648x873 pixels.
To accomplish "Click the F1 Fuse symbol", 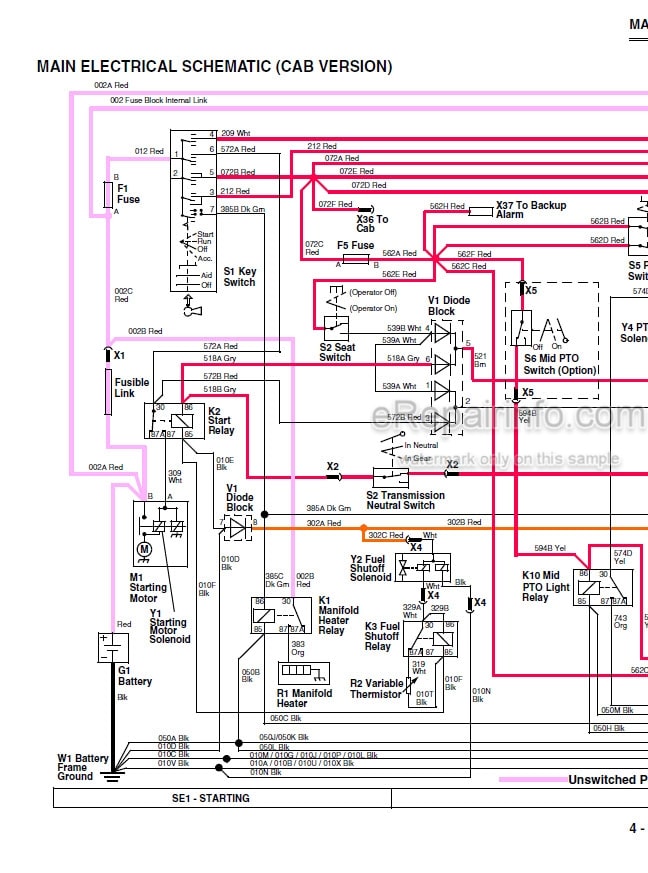I will [x=108, y=194].
